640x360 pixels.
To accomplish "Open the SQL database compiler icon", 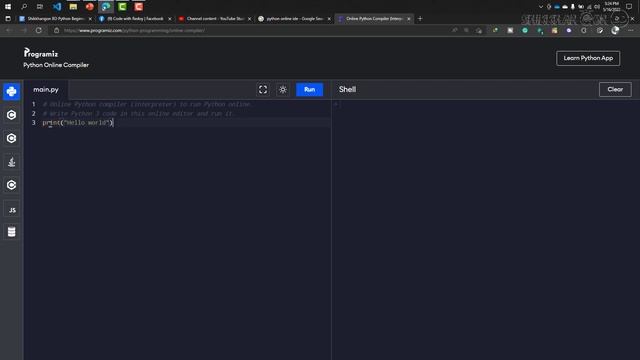I will (x=11, y=232).
